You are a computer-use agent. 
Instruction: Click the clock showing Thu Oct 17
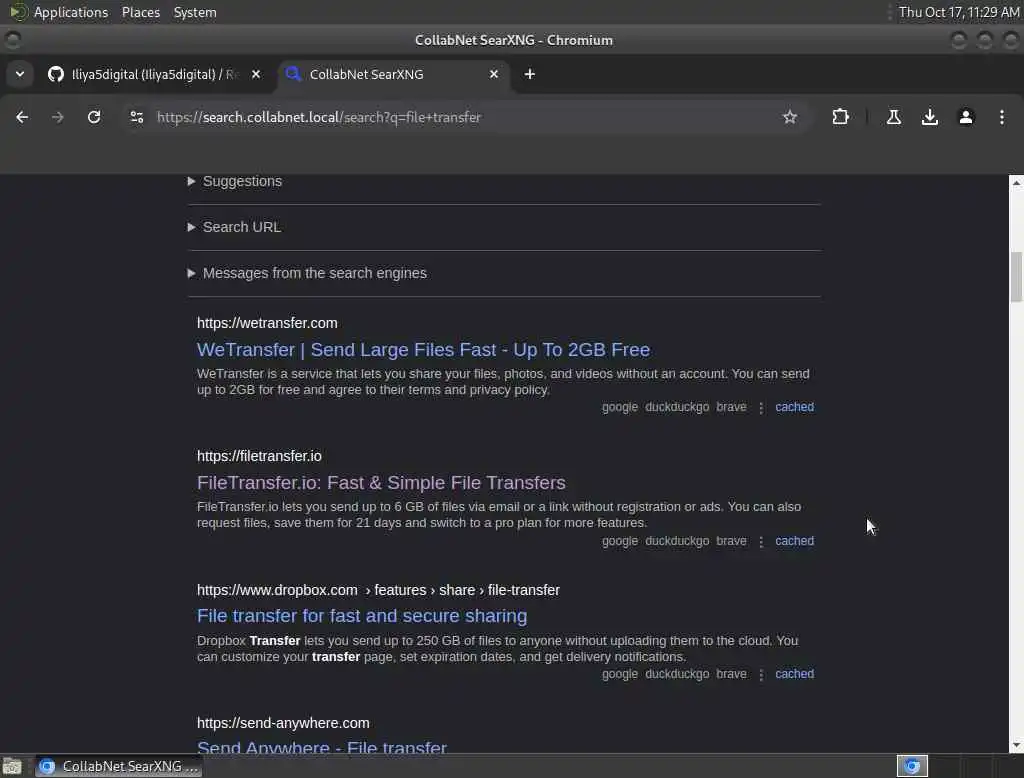point(959,12)
